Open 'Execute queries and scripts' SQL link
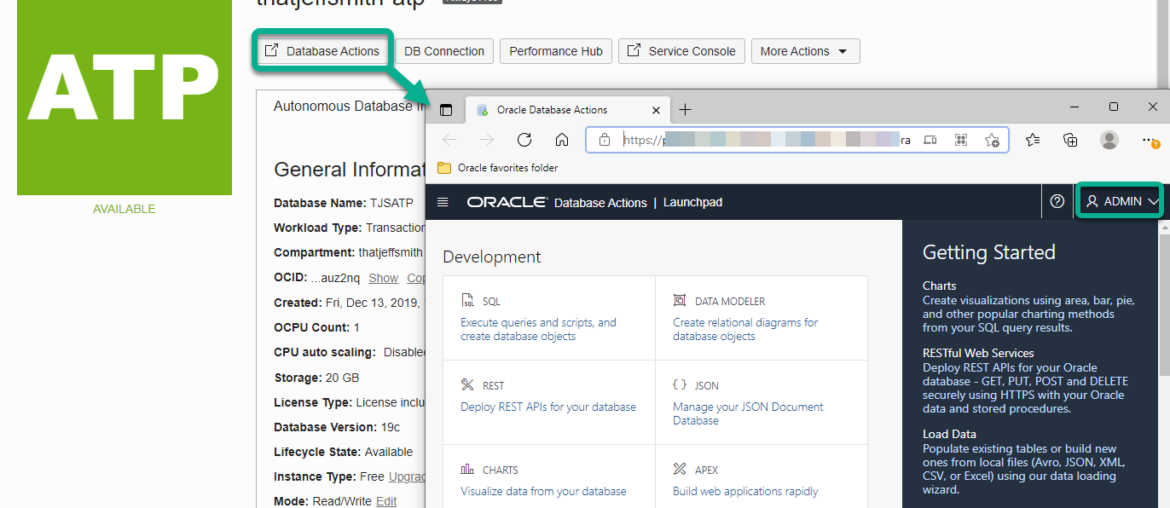The width and height of the screenshot is (1170, 508). tap(538, 330)
